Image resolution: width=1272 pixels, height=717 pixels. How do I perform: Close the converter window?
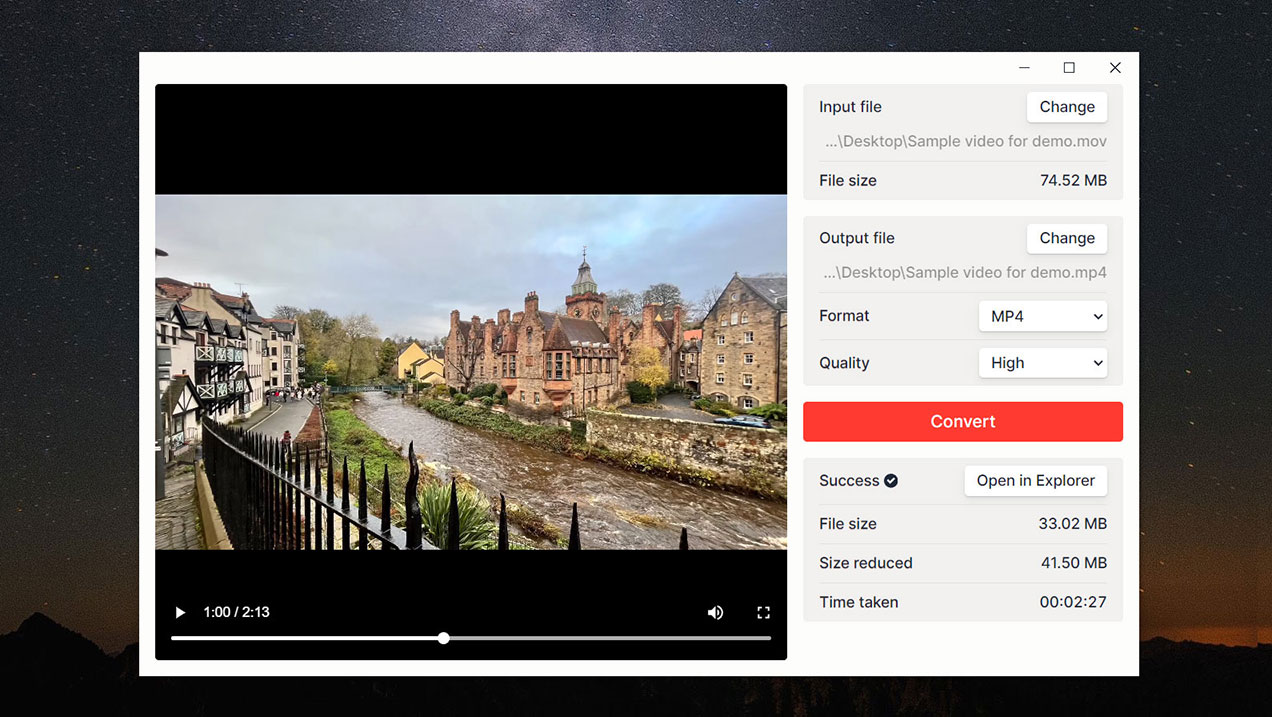click(1115, 68)
